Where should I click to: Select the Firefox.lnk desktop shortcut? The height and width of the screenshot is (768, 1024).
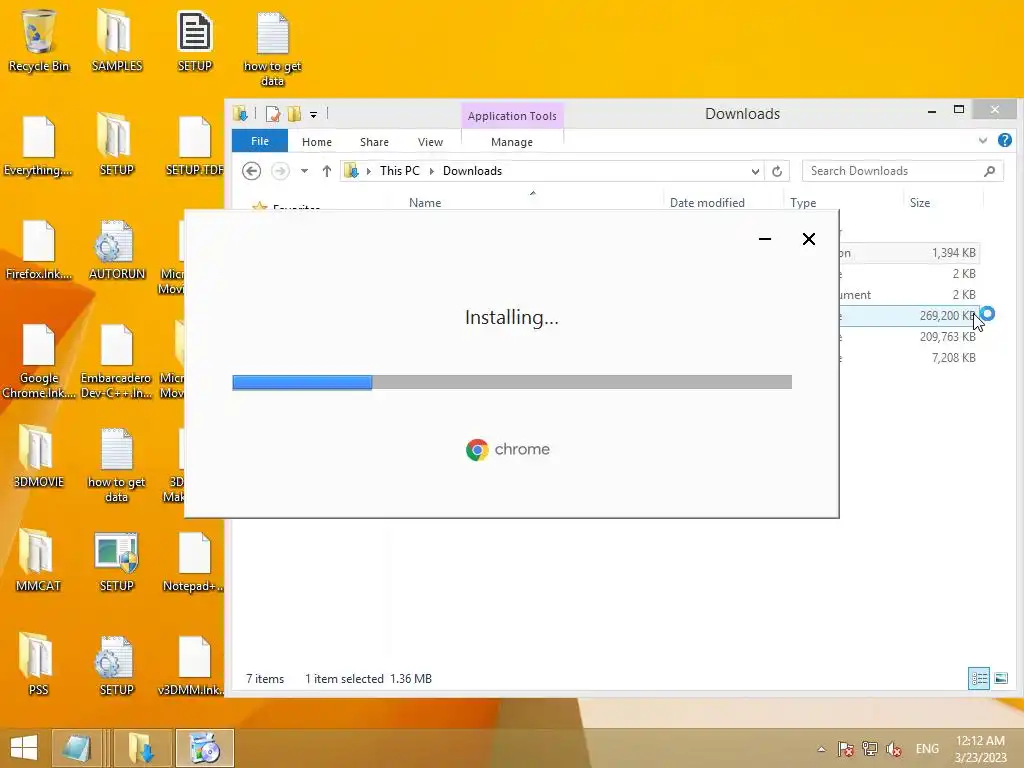[38, 250]
